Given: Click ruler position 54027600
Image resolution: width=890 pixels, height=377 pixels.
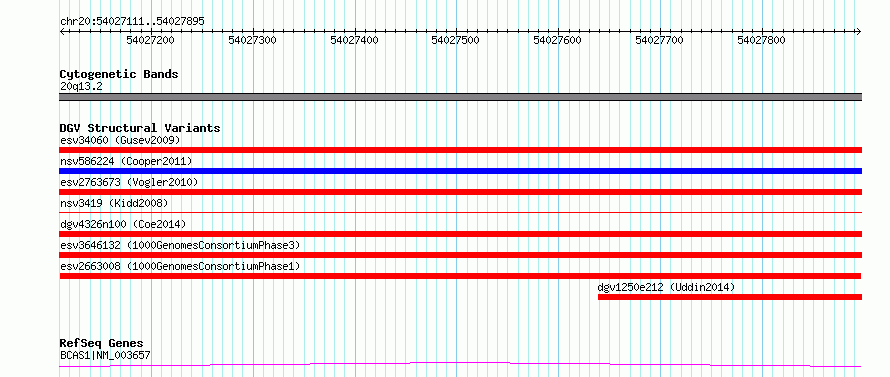Looking at the screenshot, I should 558,40.
